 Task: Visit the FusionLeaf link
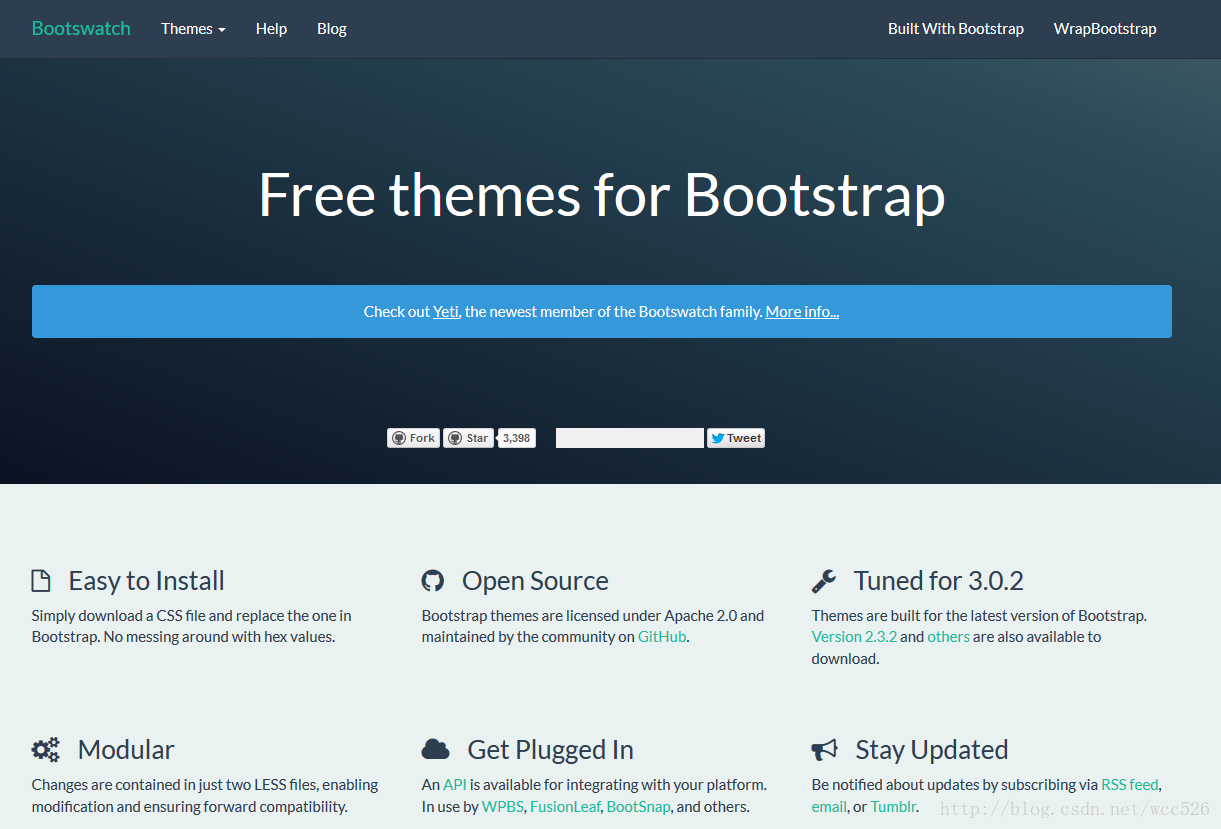point(565,807)
